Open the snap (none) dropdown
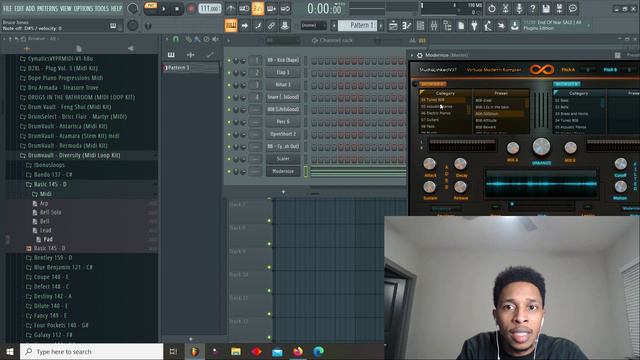The height and width of the screenshot is (360, 640). click(x=313, y=25)
